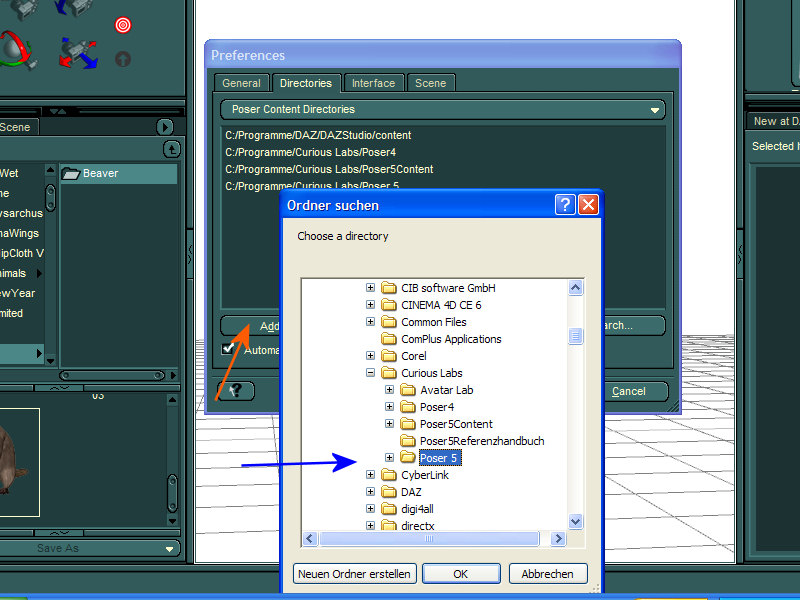Click the OK button
The height and width of the screenshot is (600, 800).
[461, 574]
